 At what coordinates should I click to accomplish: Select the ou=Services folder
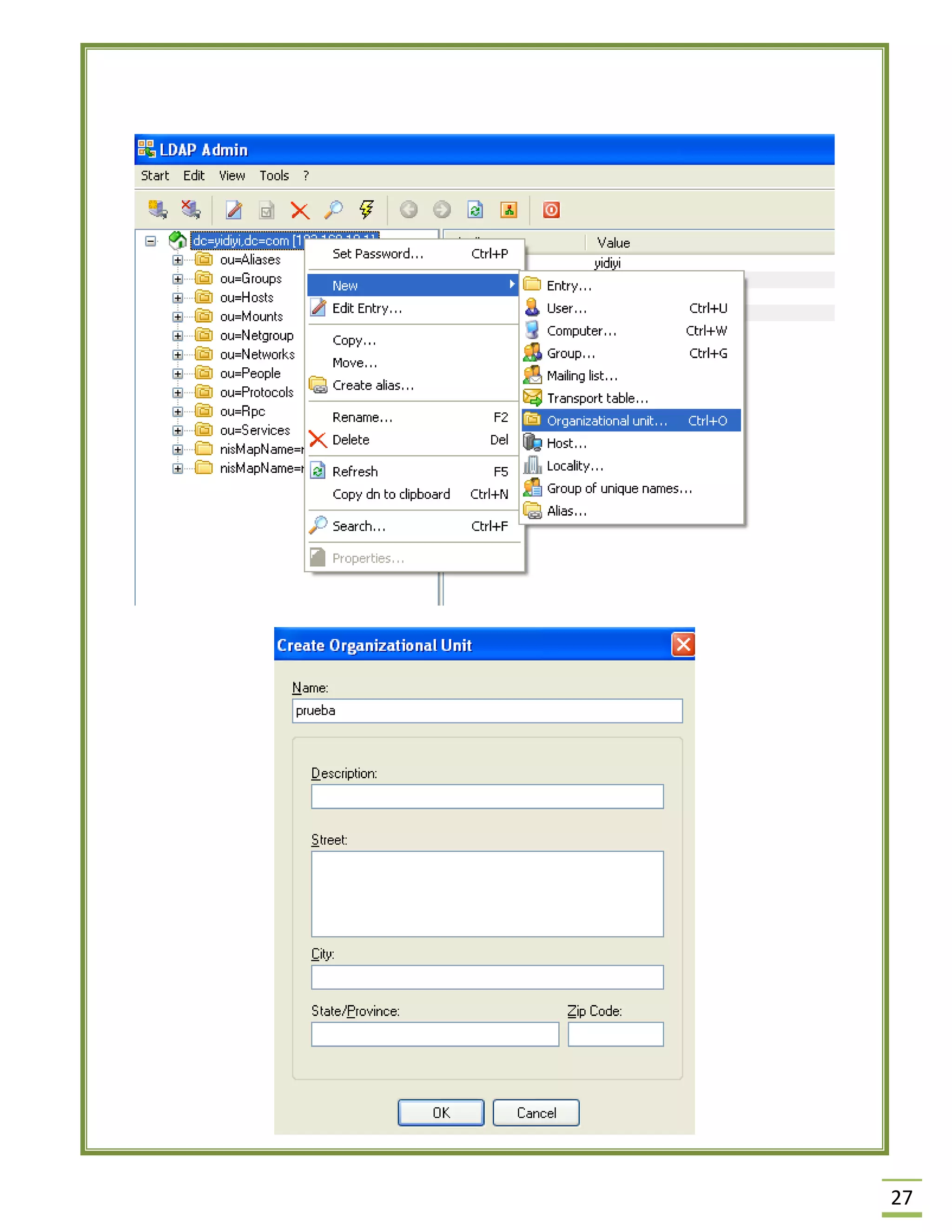coord(254,431)
